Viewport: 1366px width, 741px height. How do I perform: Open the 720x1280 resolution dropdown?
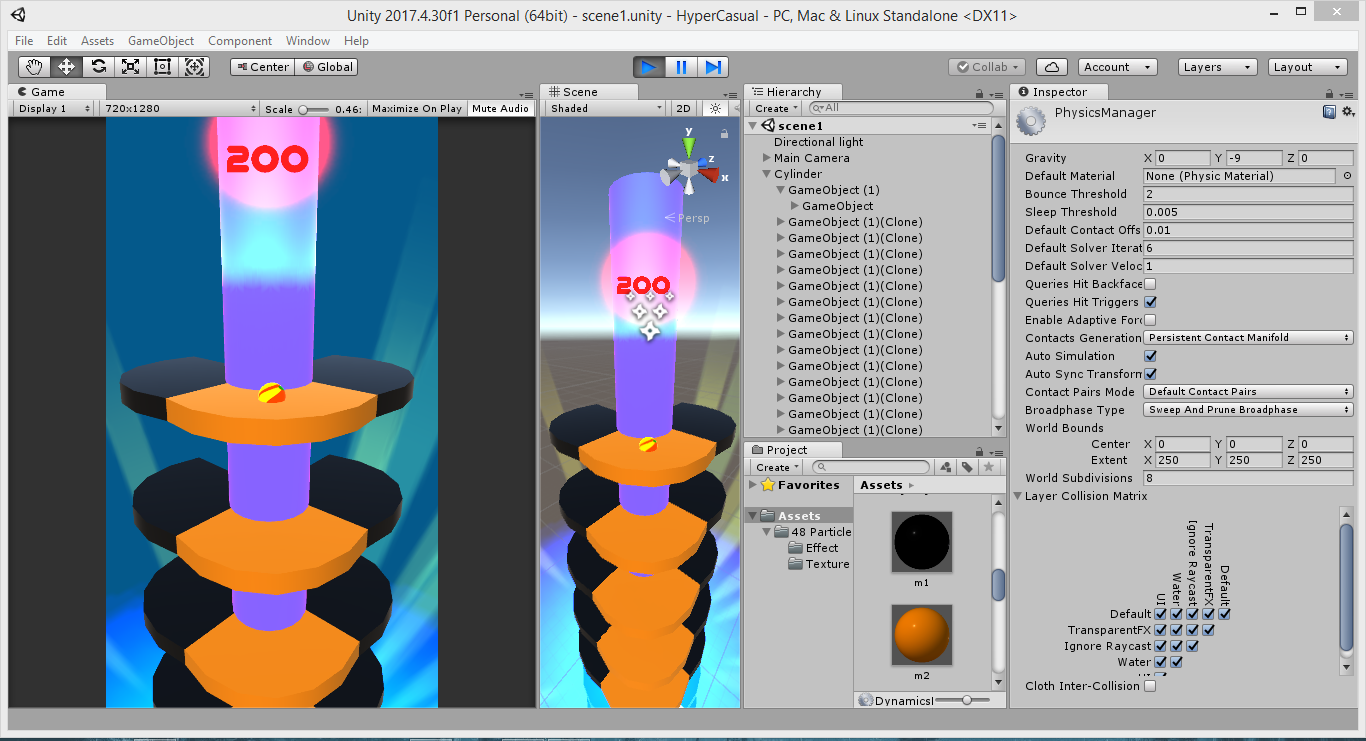pos(178,108)
